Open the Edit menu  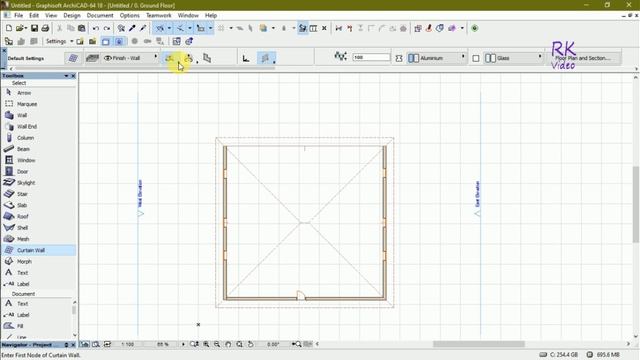click(x=34, y=16)
